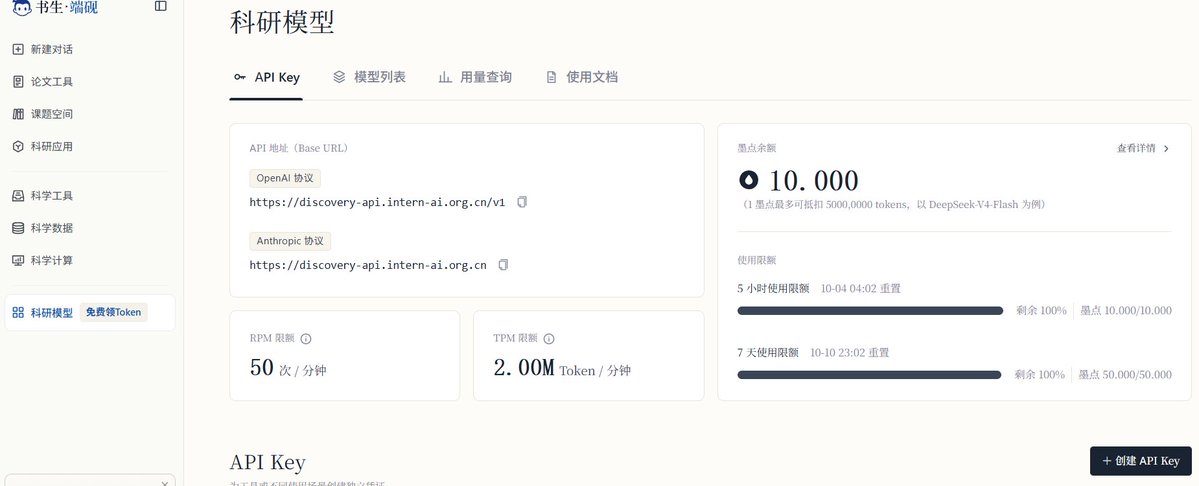Click the 论文工具 sidebar icon

18,82
